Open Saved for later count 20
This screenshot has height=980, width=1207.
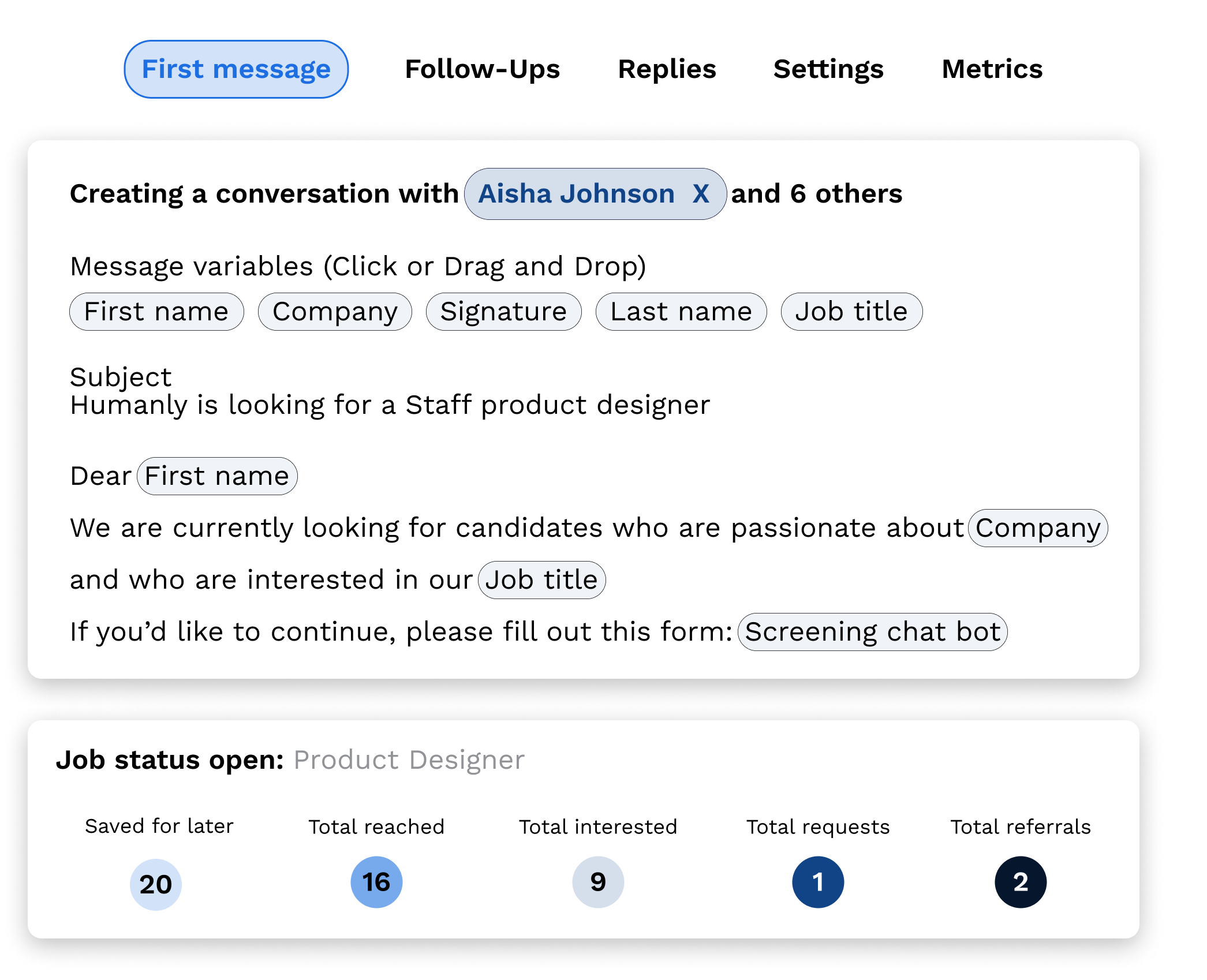tap(156, 884)
